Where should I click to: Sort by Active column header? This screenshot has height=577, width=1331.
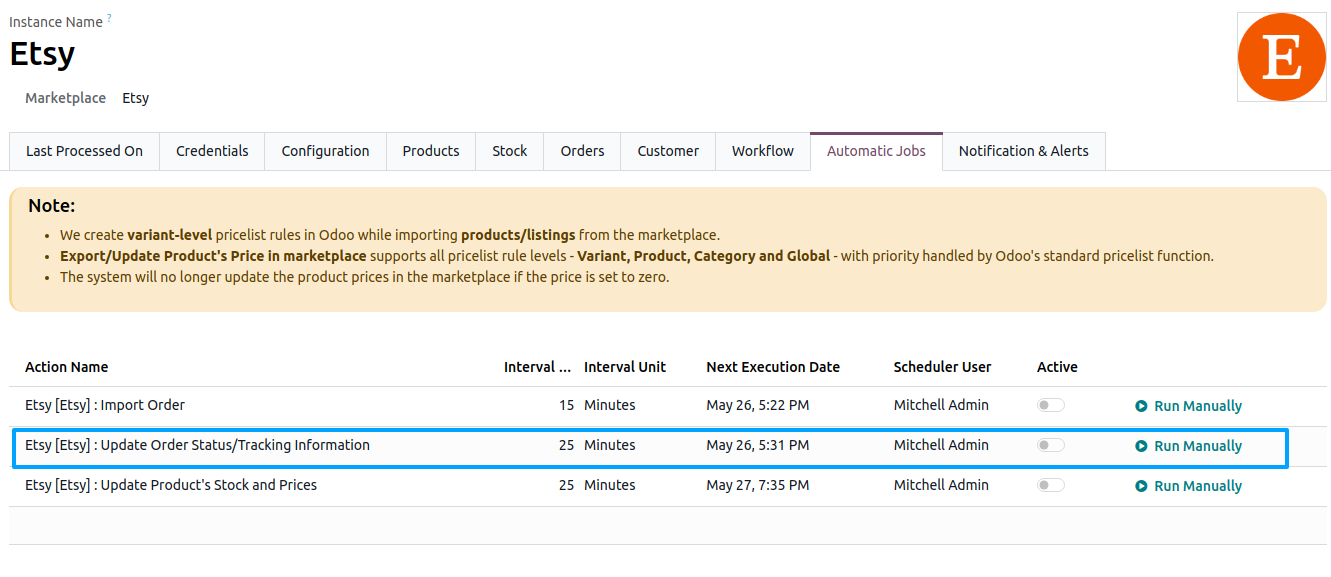pyautogui.click(x=1057, y=367)
